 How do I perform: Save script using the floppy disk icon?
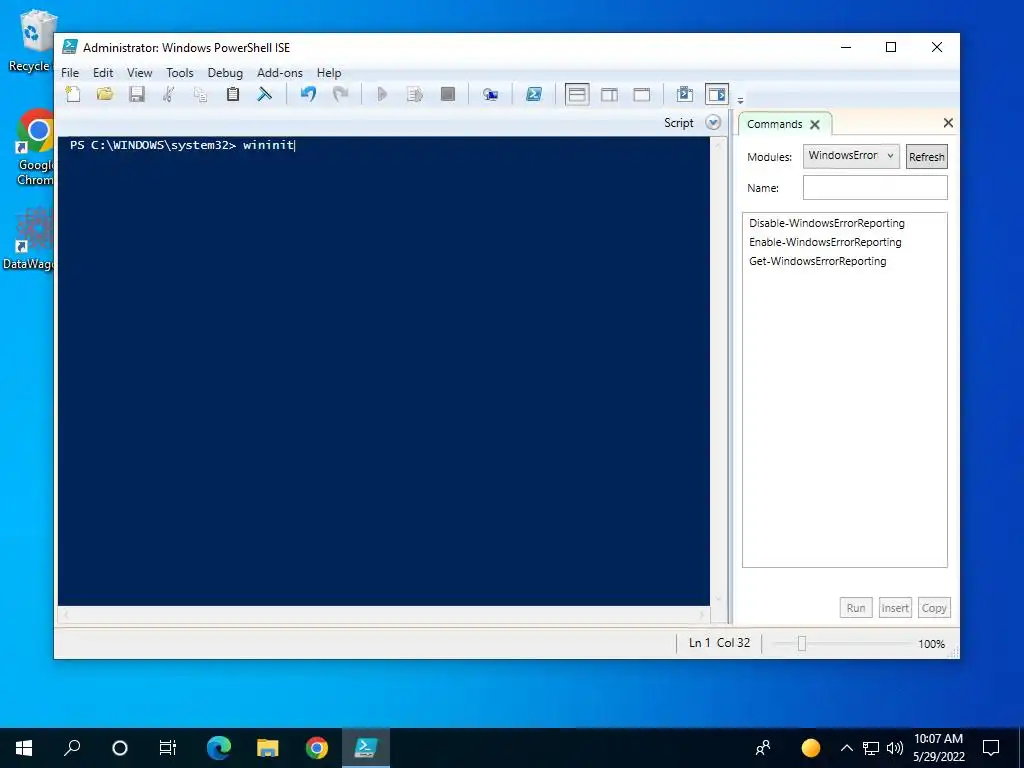(x=136, y=94)
